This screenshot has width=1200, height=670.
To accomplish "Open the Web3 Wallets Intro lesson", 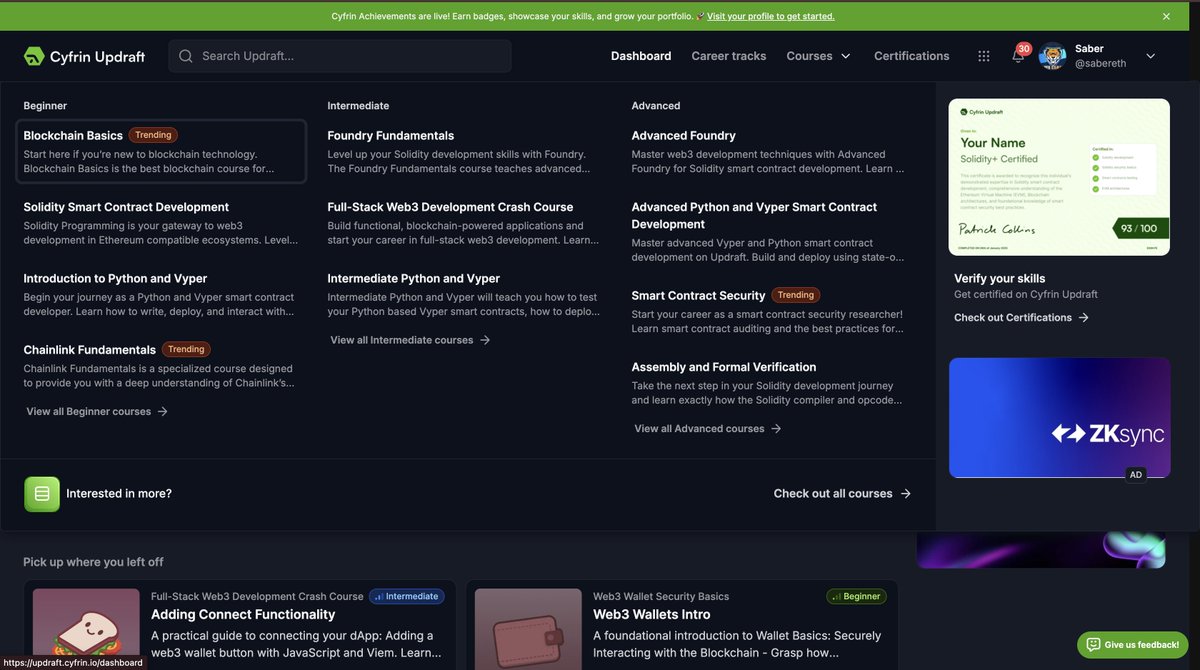I will 652,614.
